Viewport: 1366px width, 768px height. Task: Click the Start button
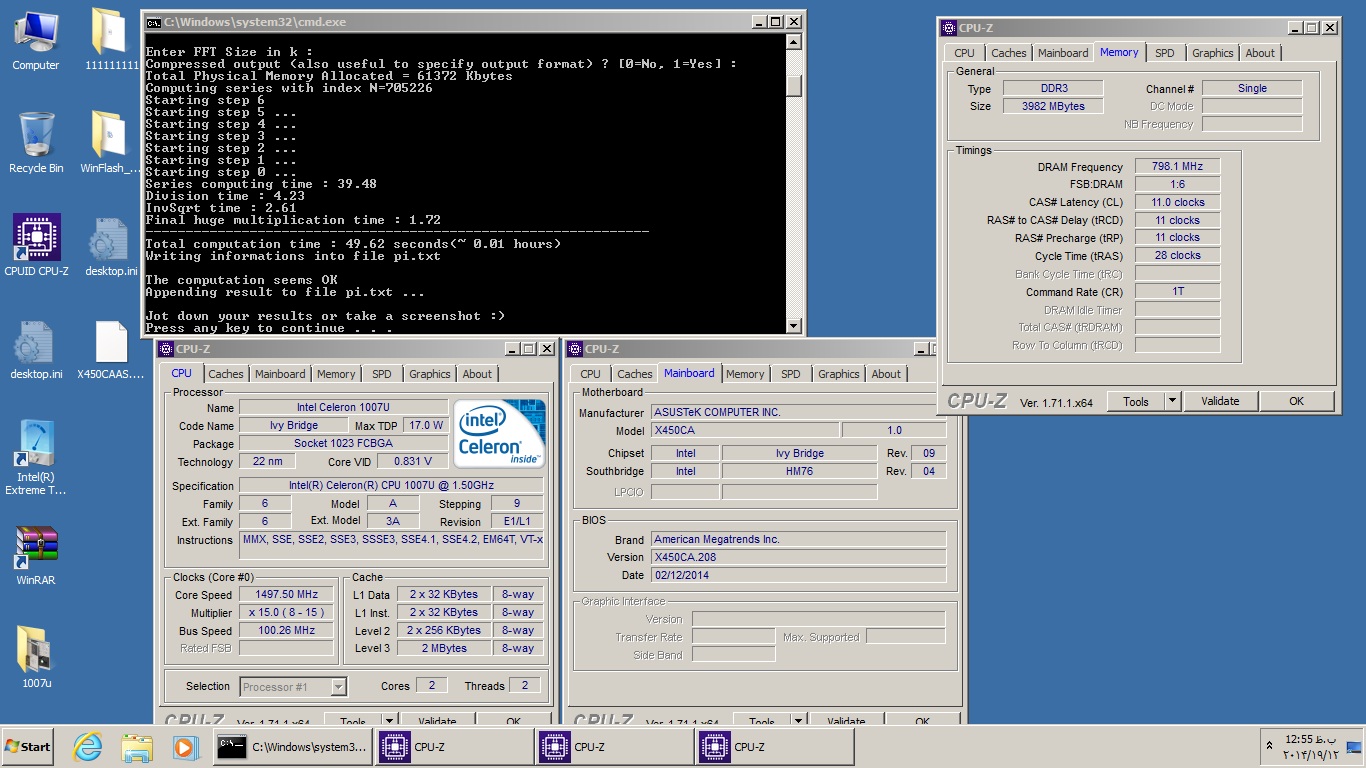[28, 747]
